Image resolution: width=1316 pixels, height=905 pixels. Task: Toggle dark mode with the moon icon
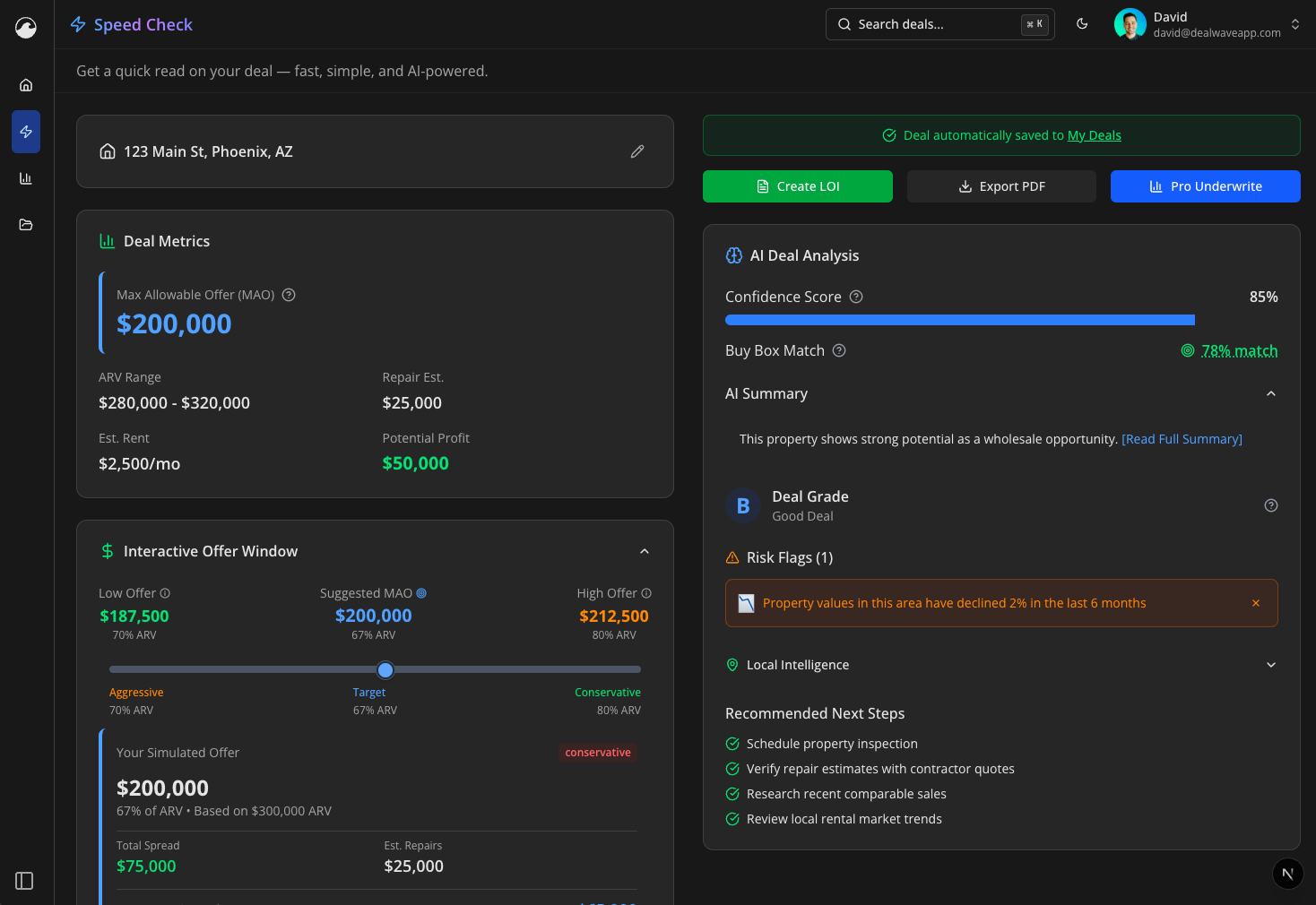[x=1082, y=24]
